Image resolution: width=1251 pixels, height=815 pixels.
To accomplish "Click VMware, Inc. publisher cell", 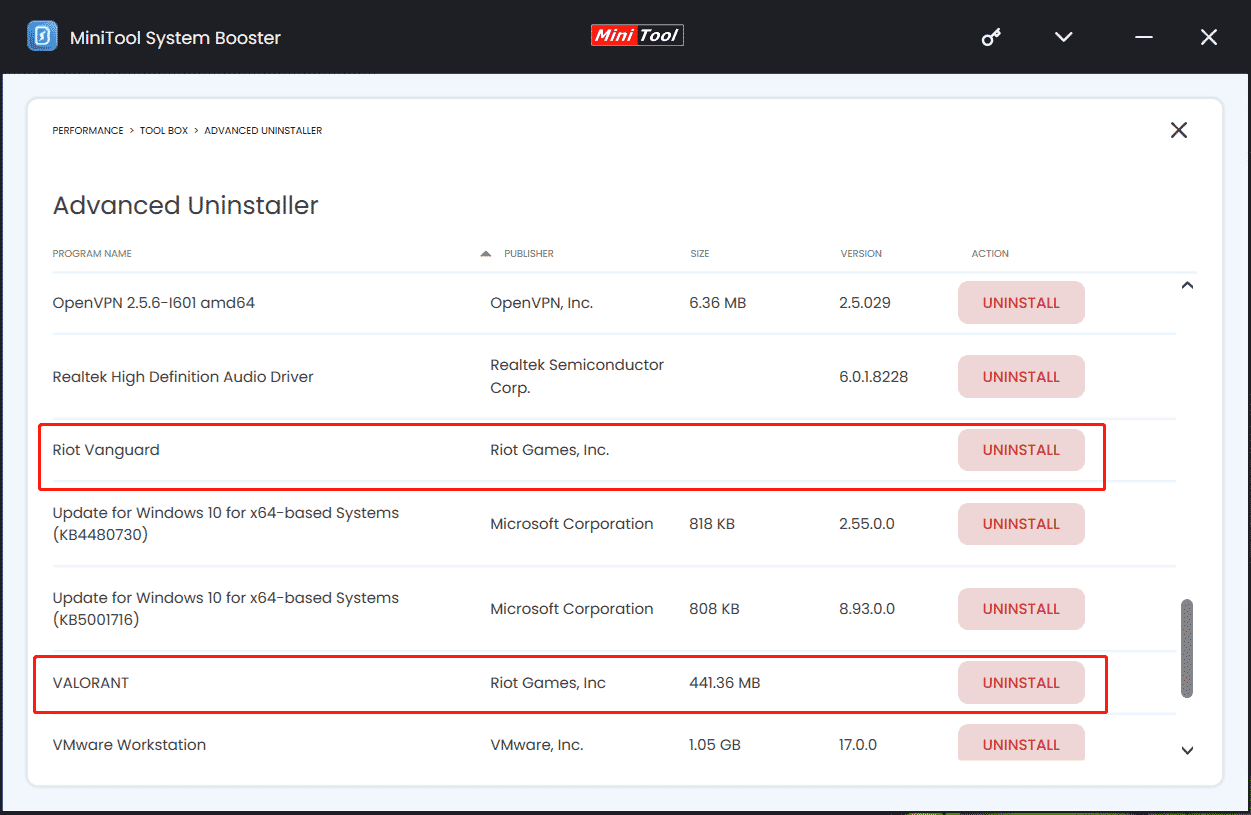I will click(537, 745).
